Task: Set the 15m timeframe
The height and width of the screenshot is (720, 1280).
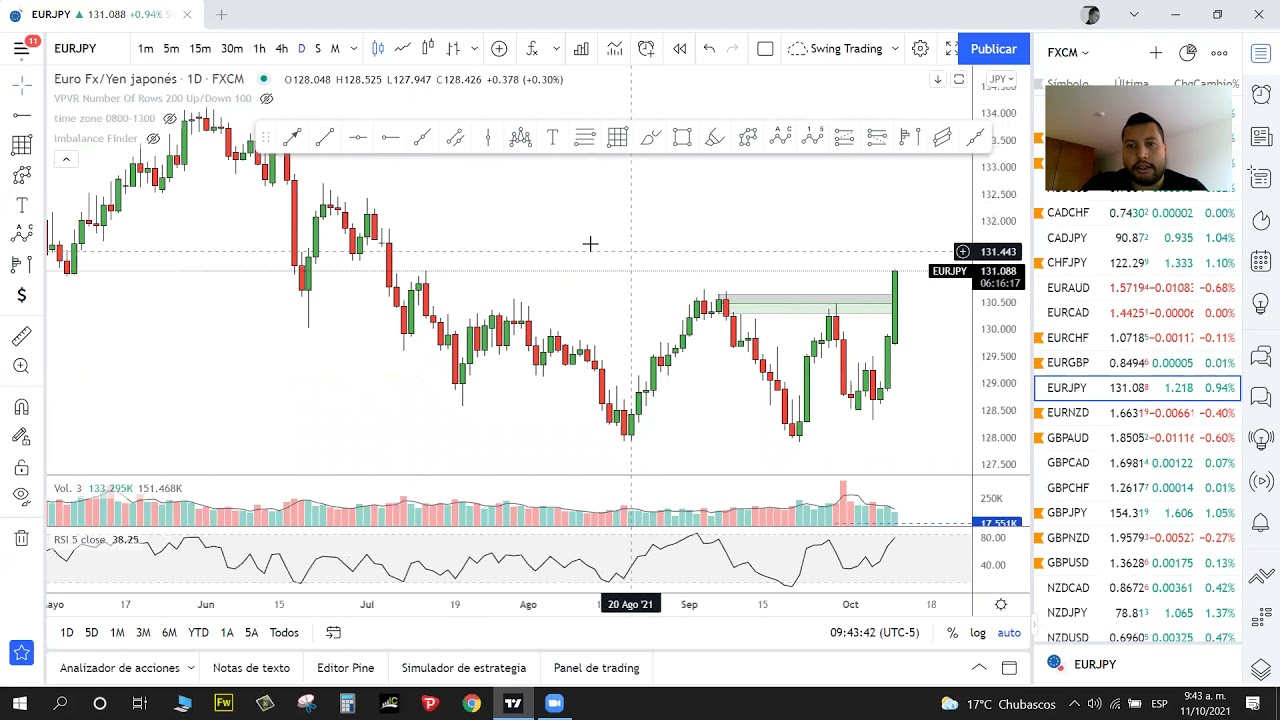Action: 200,49
